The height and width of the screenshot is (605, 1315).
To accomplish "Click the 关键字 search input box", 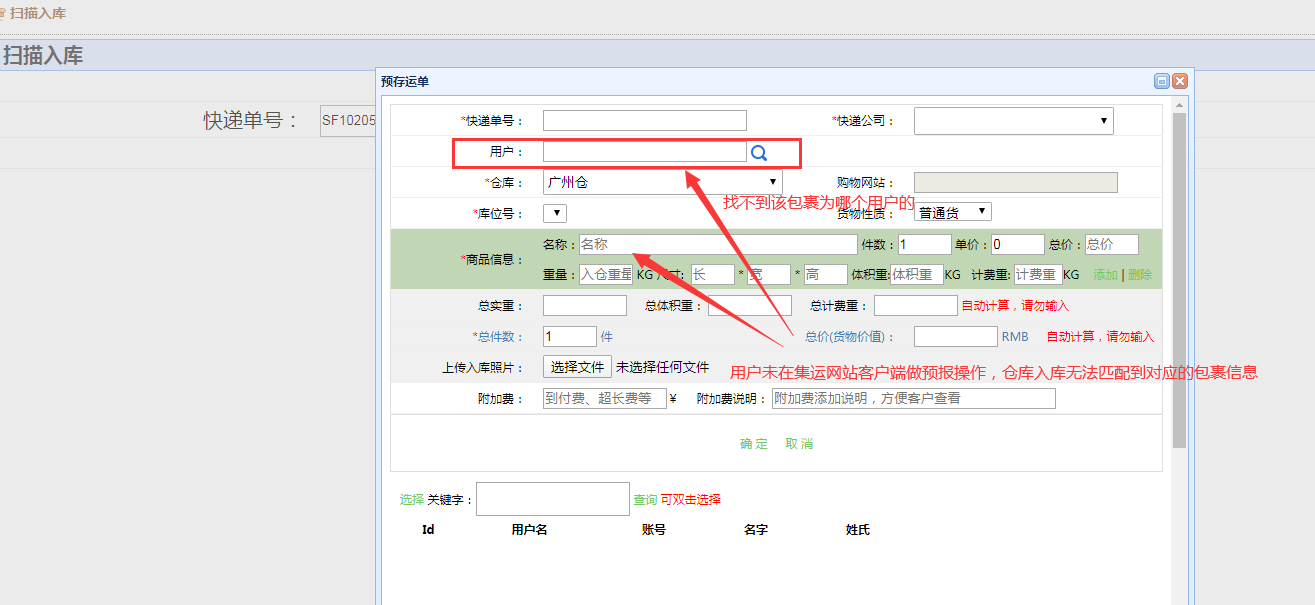I will [552, 499].
